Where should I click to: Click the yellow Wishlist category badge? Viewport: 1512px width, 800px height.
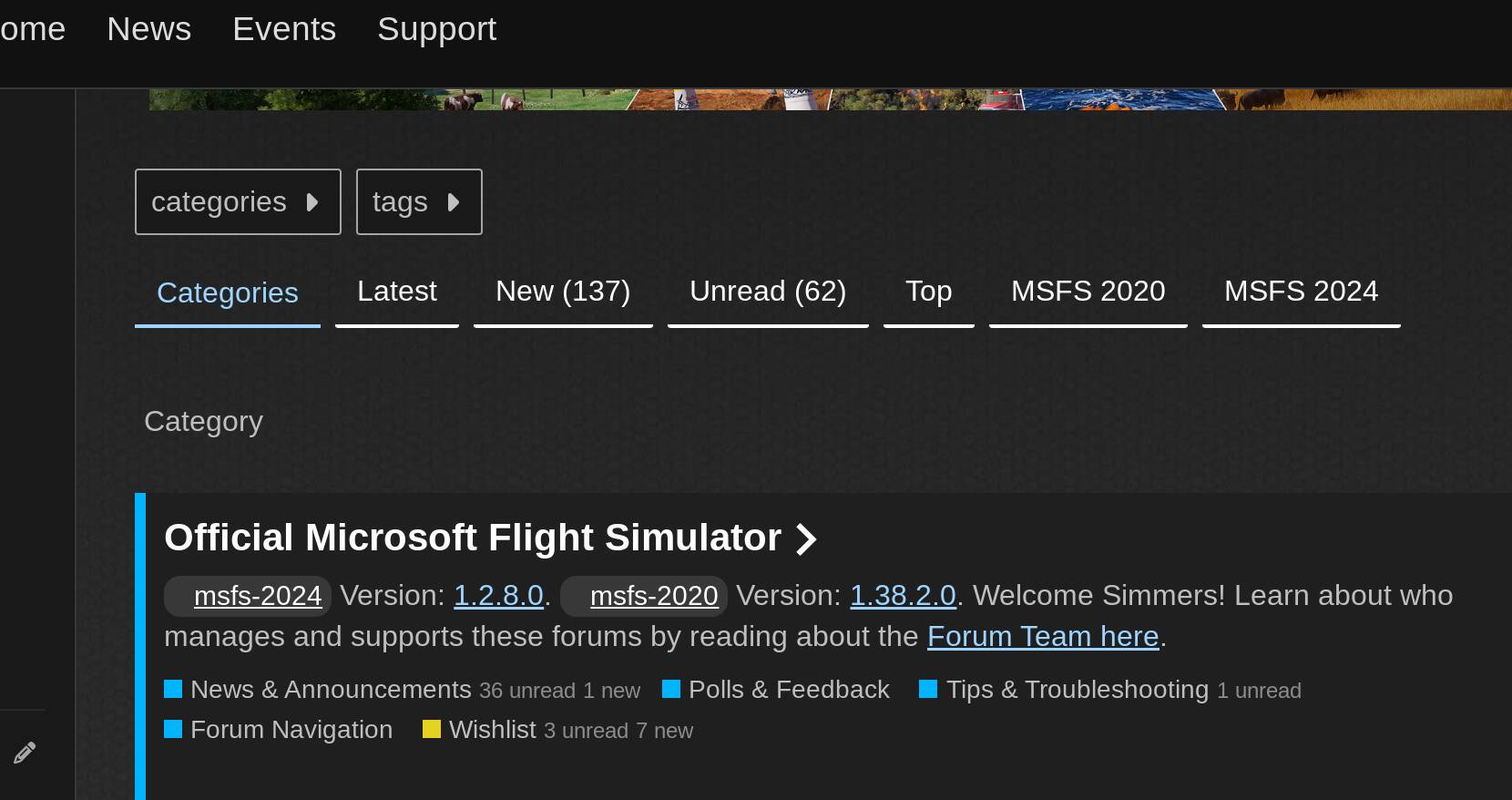(x=433, y=729)
